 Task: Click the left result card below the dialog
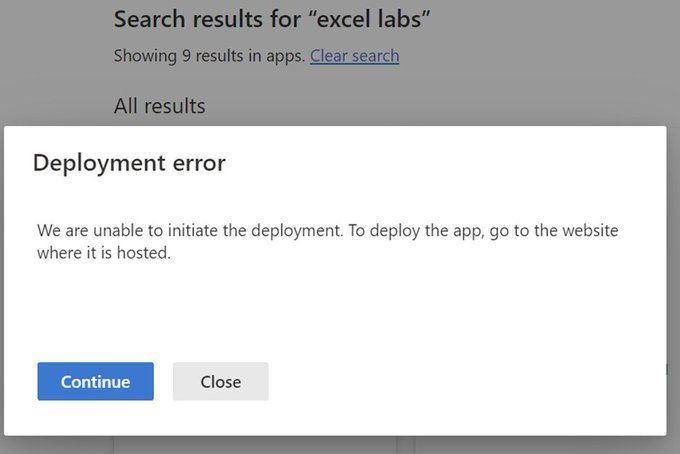[255, 444]
